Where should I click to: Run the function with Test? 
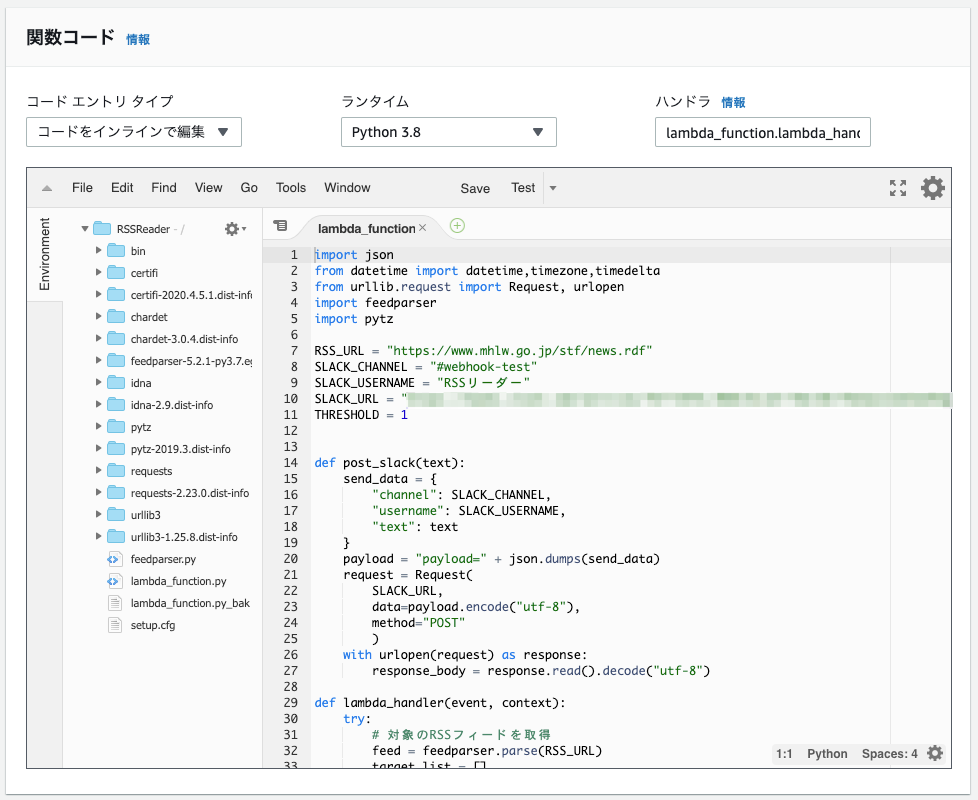tap(522, 187)
